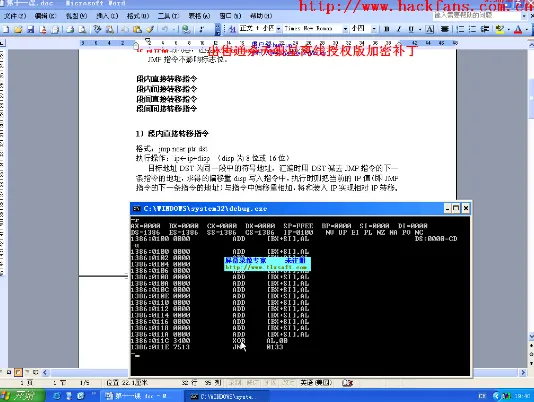Image resolution: width=534 pixels, height=402 pixels.
Task: Toggle bold formatting
Action: 387,29
